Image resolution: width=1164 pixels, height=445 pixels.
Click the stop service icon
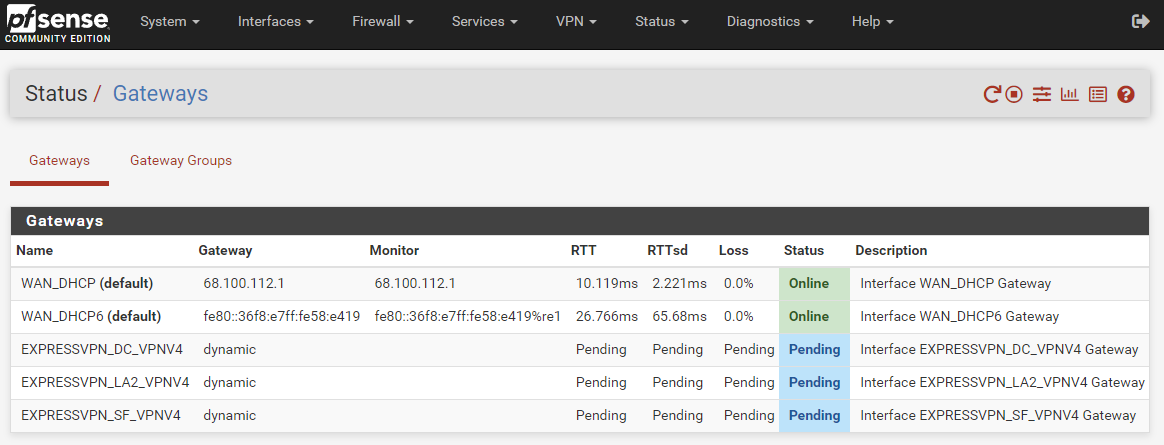[1014, 94]
